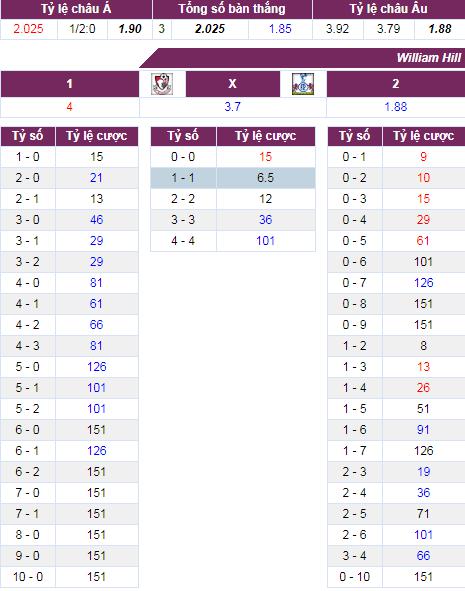Click the home team crest icon
The height and width of the screenshot is (591, 465).
(x=162, y=84)
